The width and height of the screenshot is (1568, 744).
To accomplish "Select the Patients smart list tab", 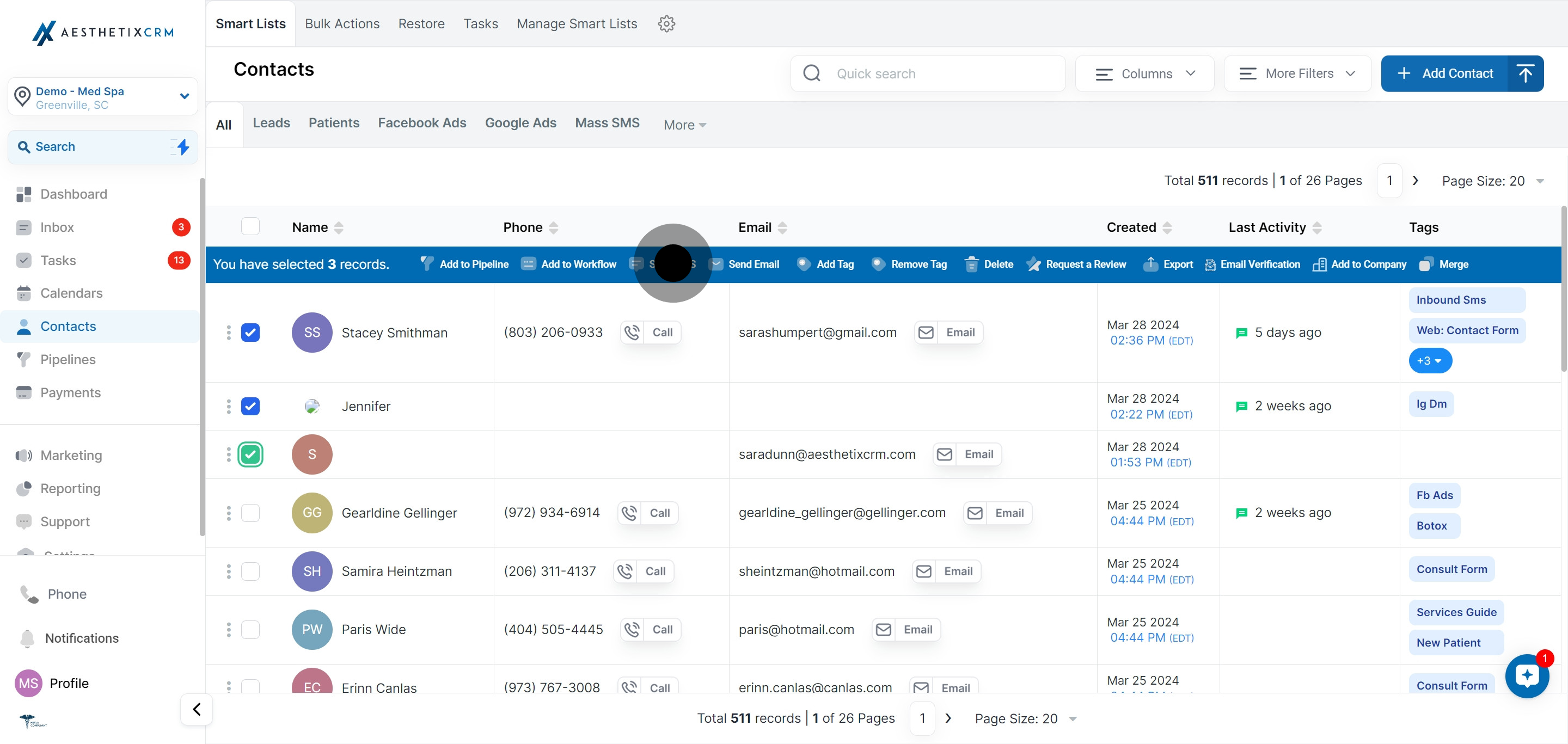I will [x=334, y=123].
